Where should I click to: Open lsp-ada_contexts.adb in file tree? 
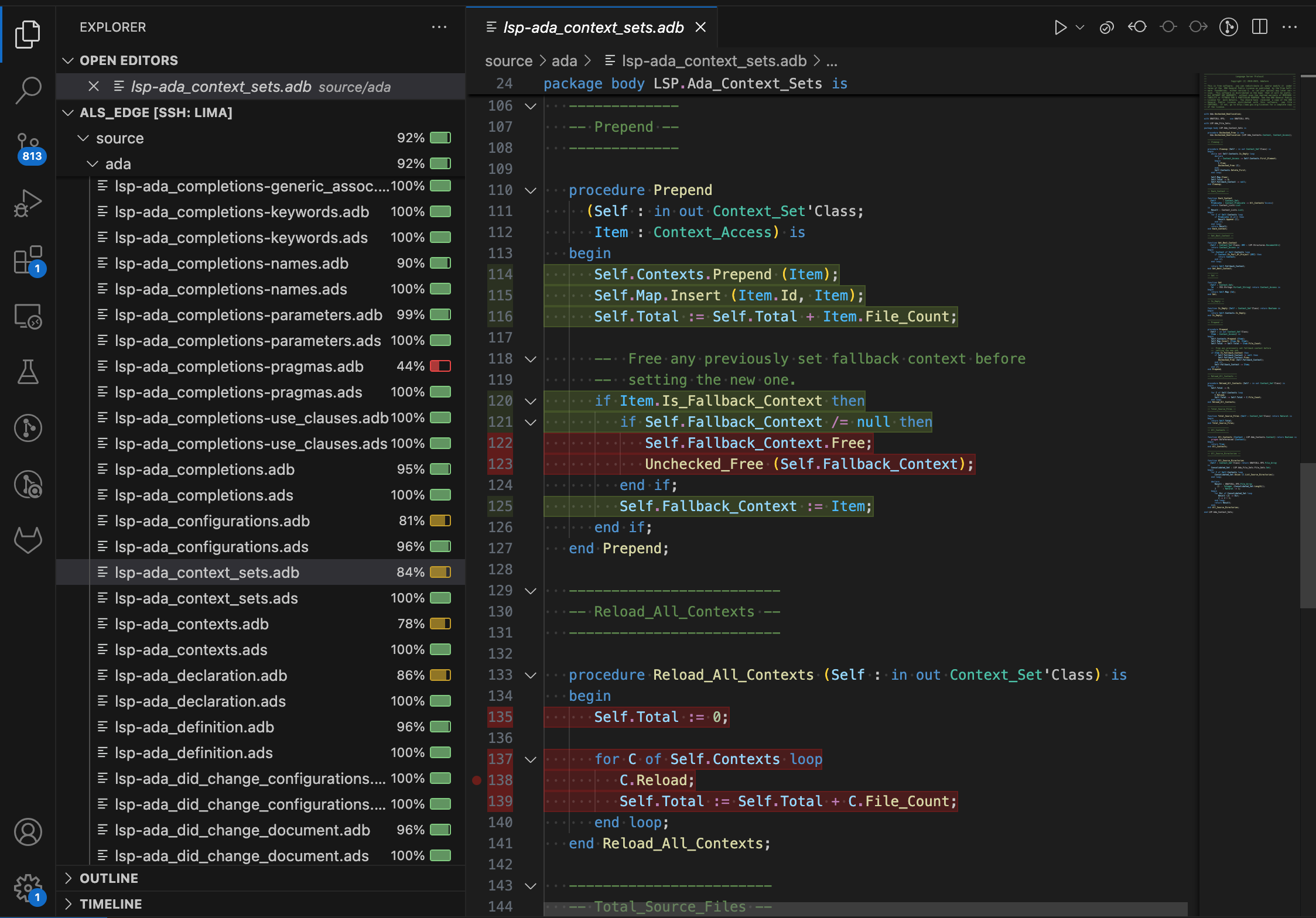click(192, 624)
